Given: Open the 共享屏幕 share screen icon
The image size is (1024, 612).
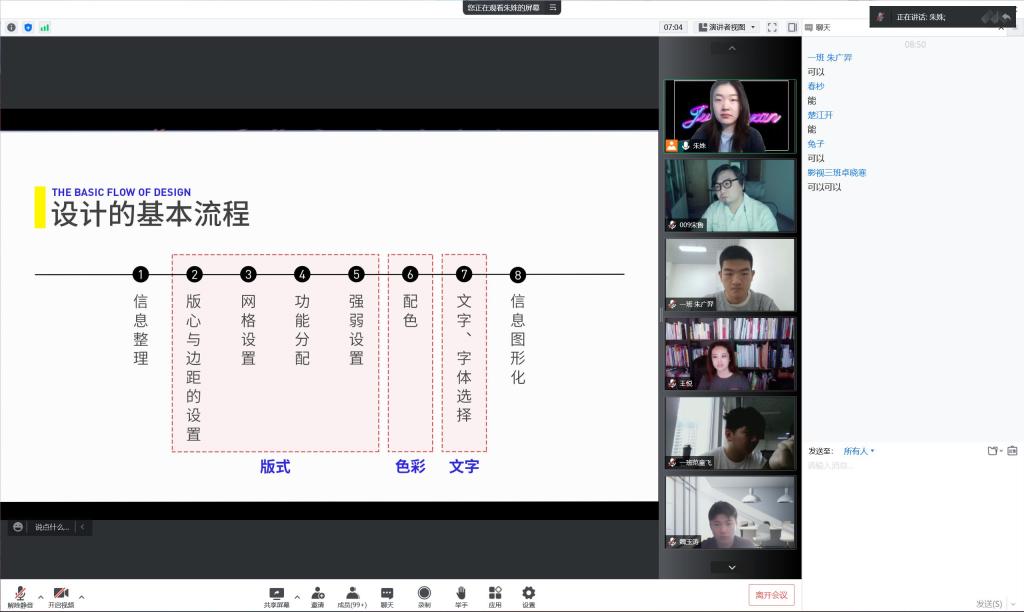Looking at the screenshot, I should click(x=277, y=596).
